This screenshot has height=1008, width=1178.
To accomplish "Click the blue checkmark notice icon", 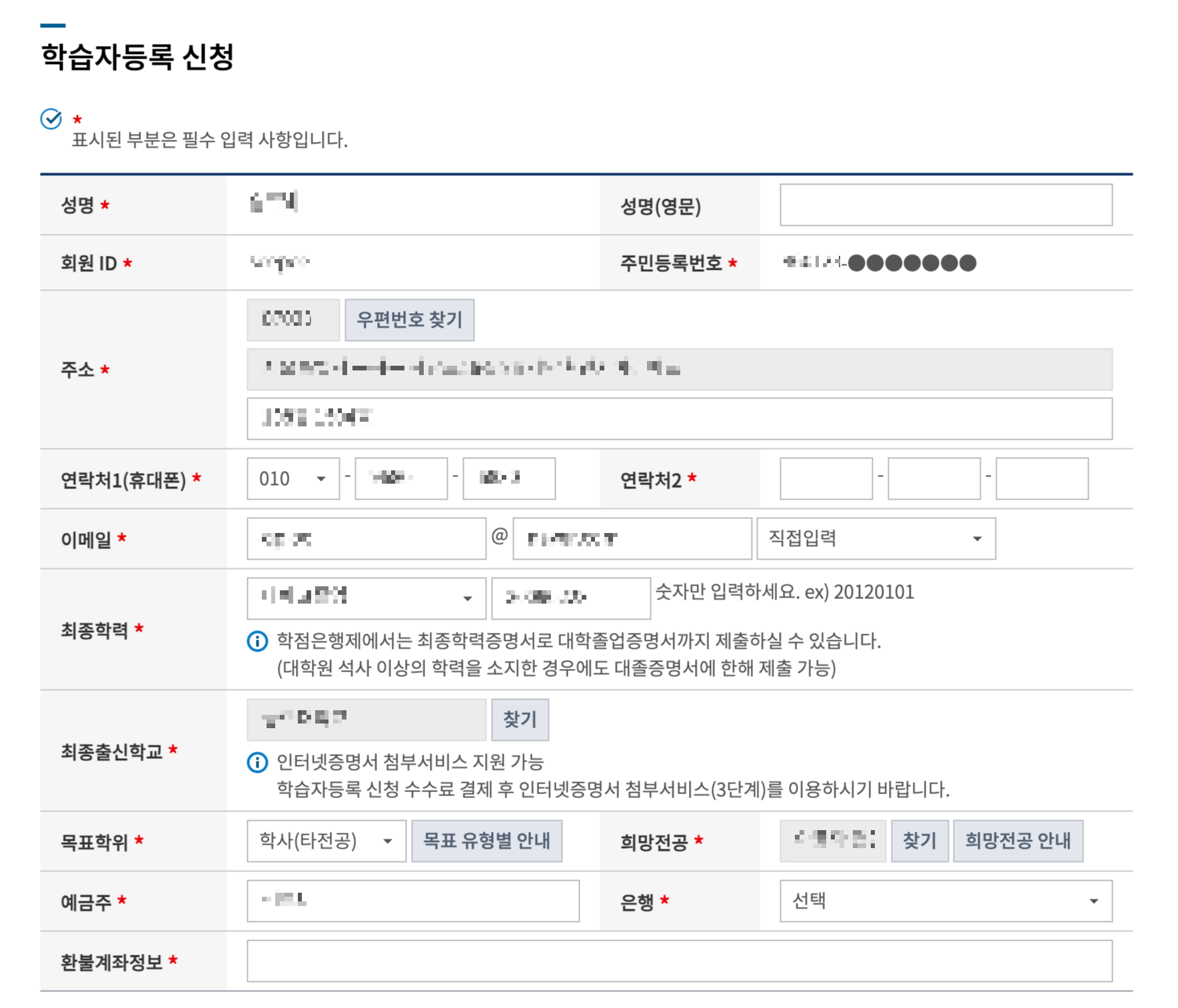I will [51, 119].
